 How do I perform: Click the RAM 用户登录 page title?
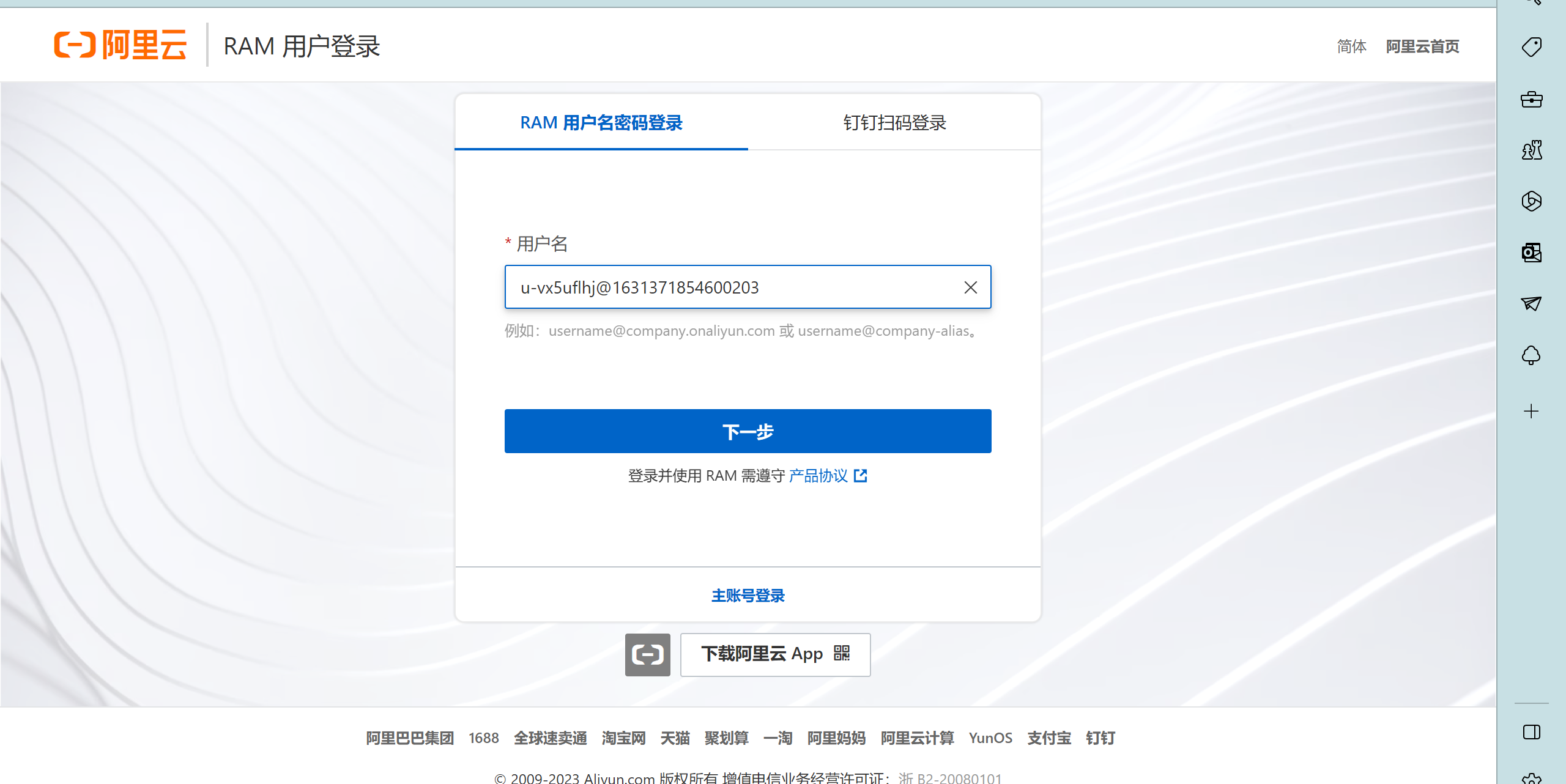tap(302, 46)
